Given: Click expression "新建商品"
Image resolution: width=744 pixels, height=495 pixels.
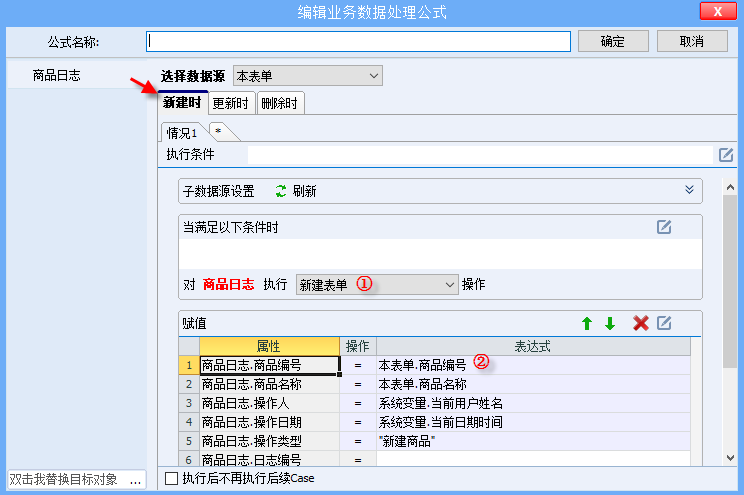Looking at the screenshot, I should click(533, 441).
